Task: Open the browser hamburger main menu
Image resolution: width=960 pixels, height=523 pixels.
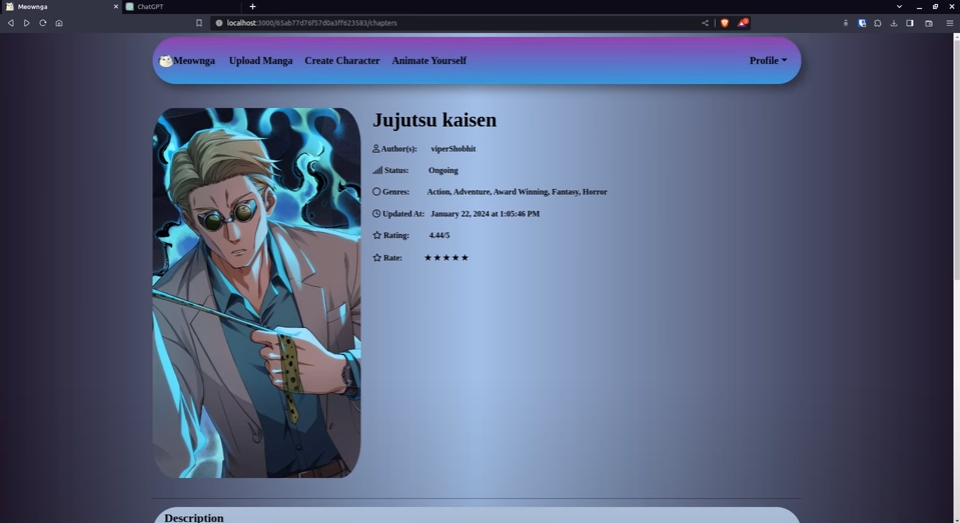Action: (x=949, y=23)
